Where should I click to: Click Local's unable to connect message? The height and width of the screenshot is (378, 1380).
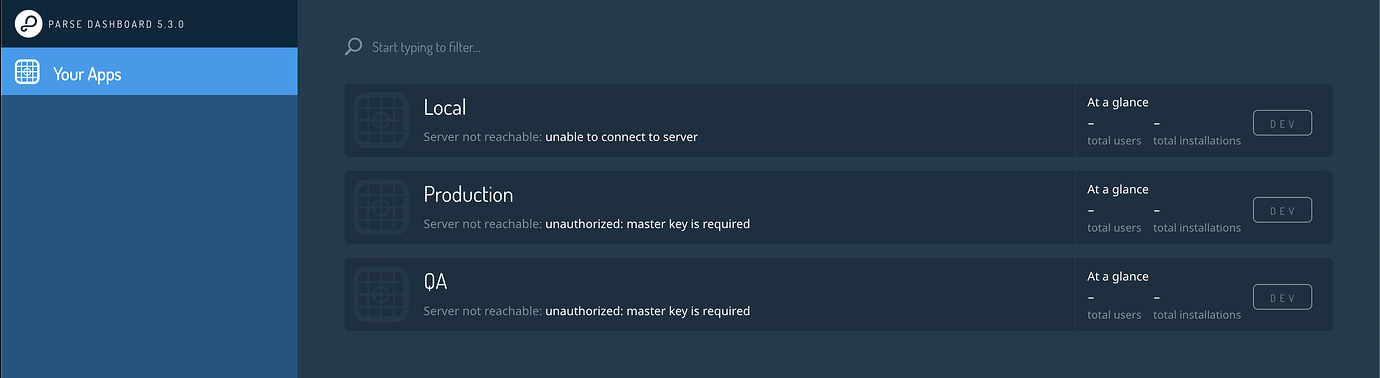(621, 137)
